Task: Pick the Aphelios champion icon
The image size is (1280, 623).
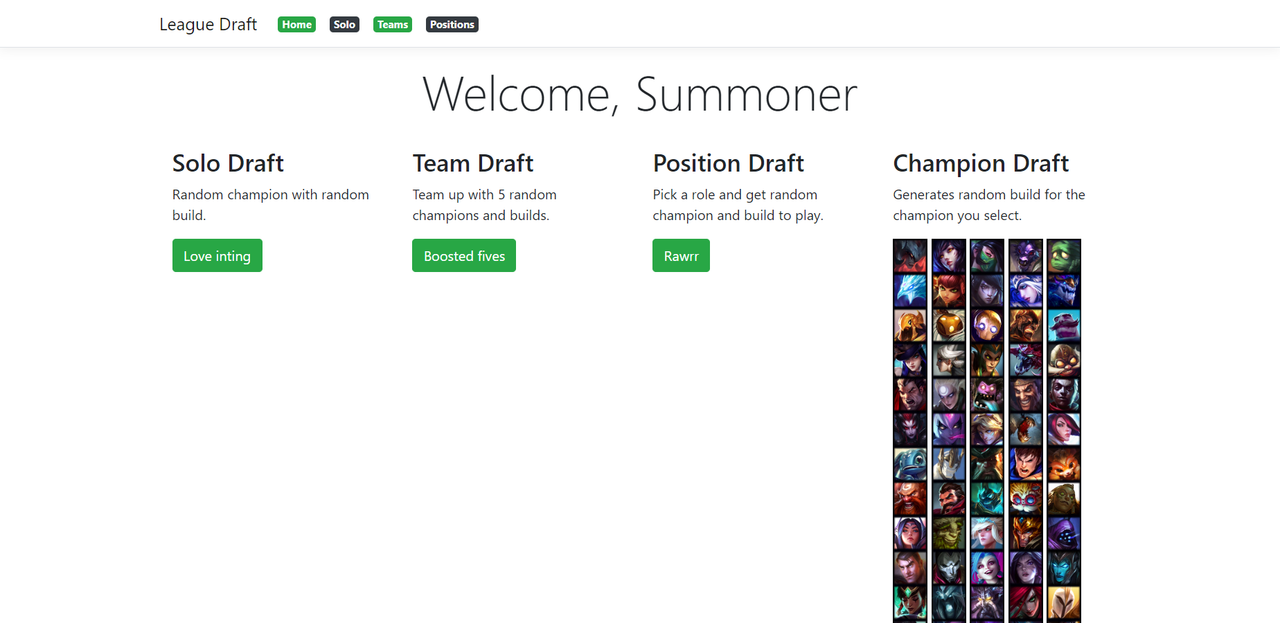Action: click(987, 291)
